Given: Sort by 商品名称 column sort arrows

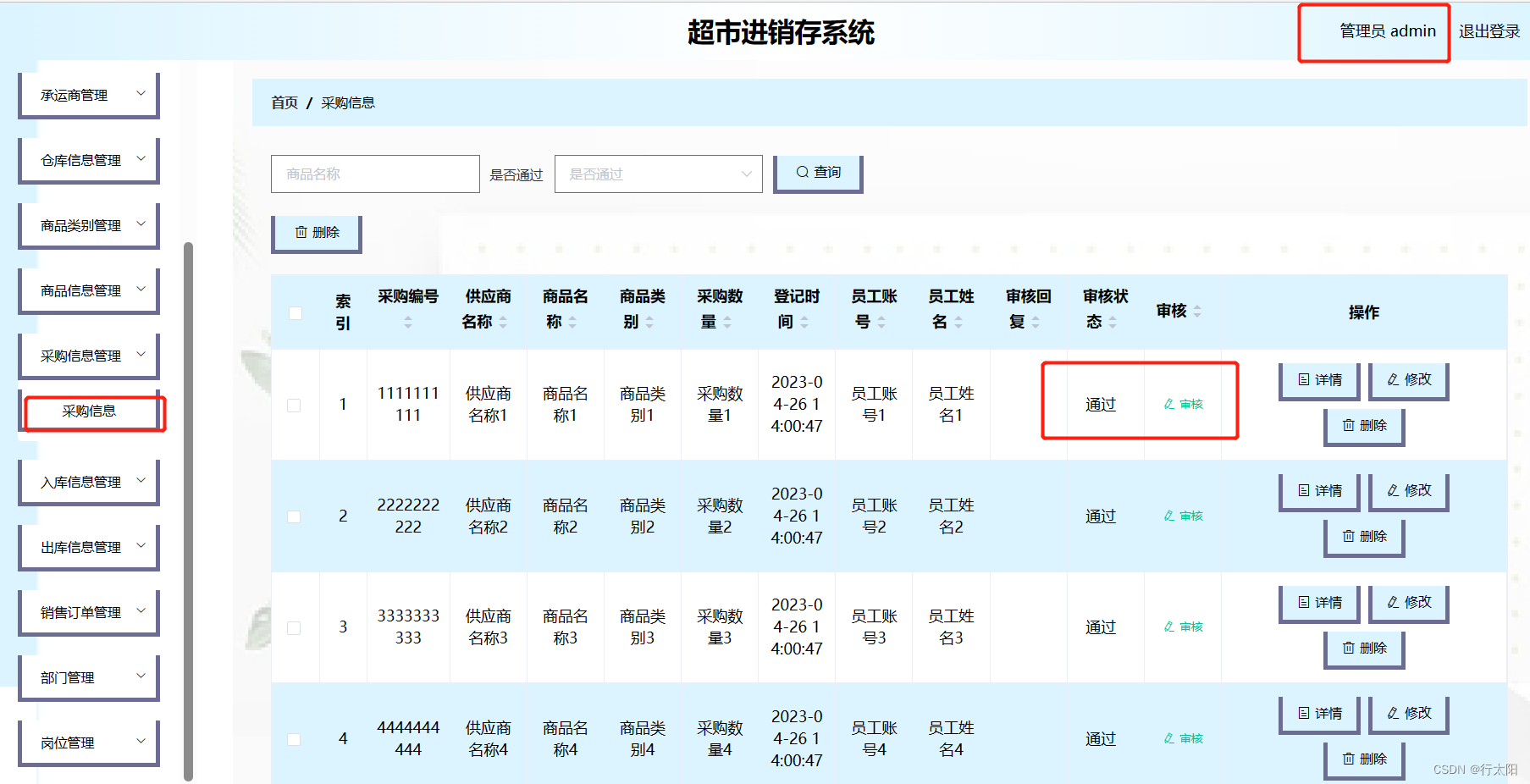Looking at the screenshot, I should pyautogui.click(x=572, y=323).
